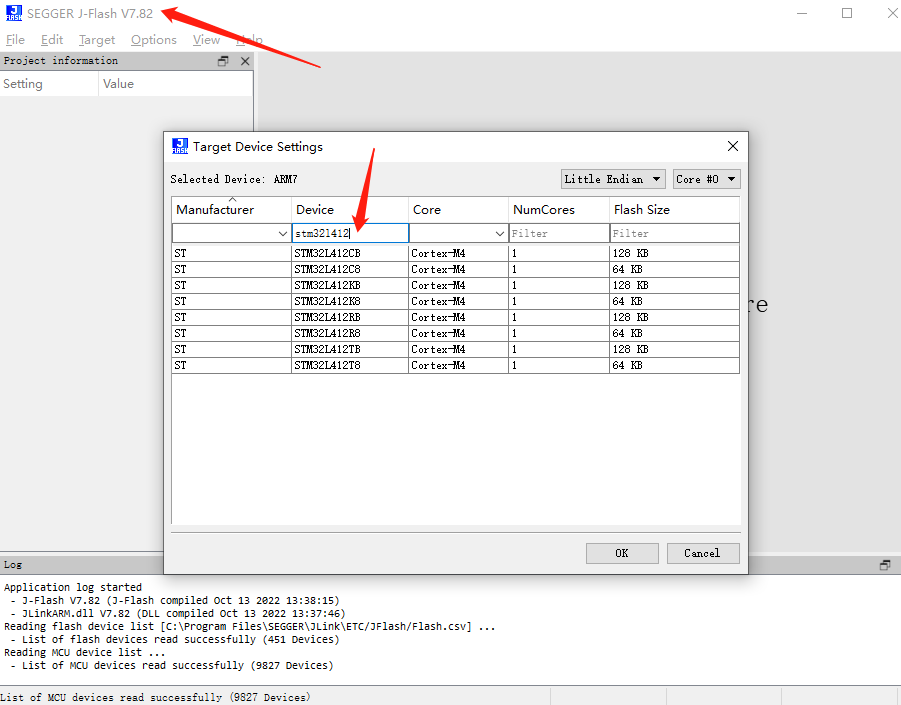Select device STM32L412R8
The height and width of the screenshot is (705, 901).
pyautogui.click(x=350, y=334)
